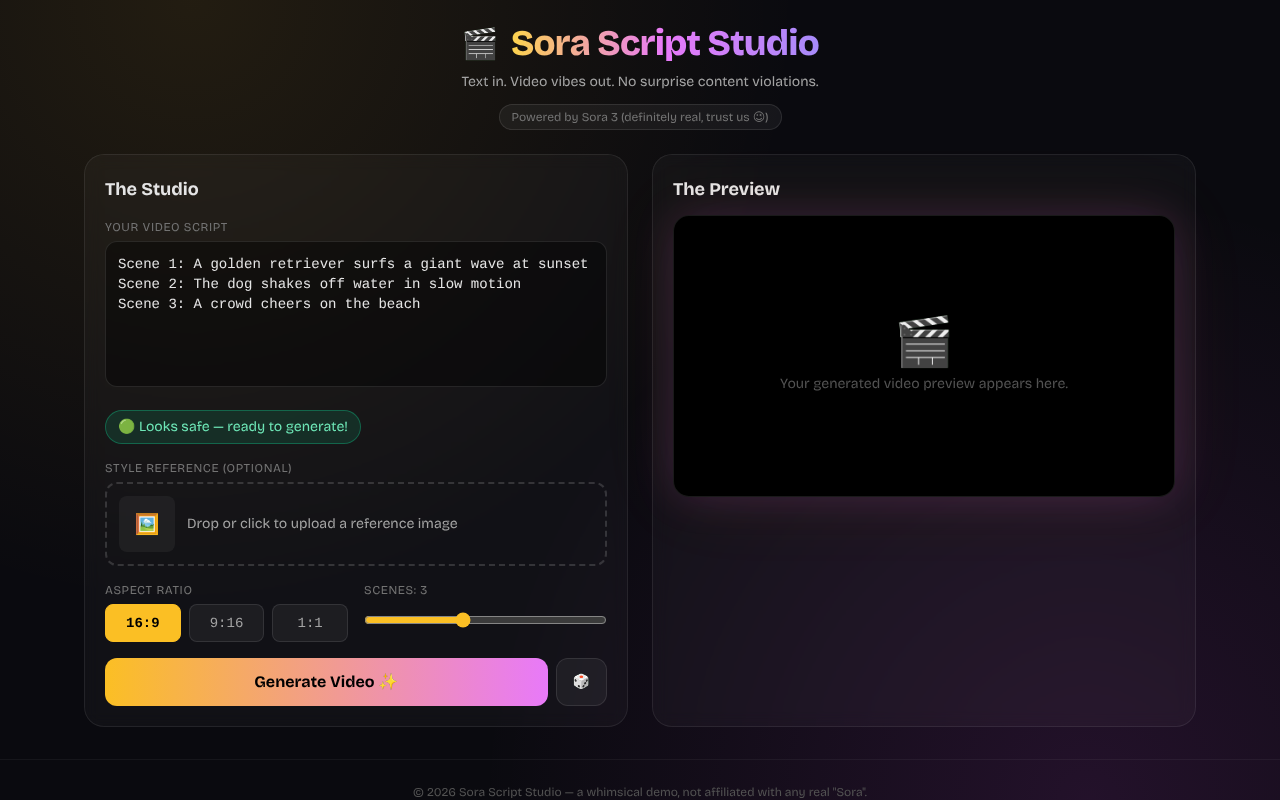
Task: Click the Scenes: 3 label
Action: click(x=396, y=590)
